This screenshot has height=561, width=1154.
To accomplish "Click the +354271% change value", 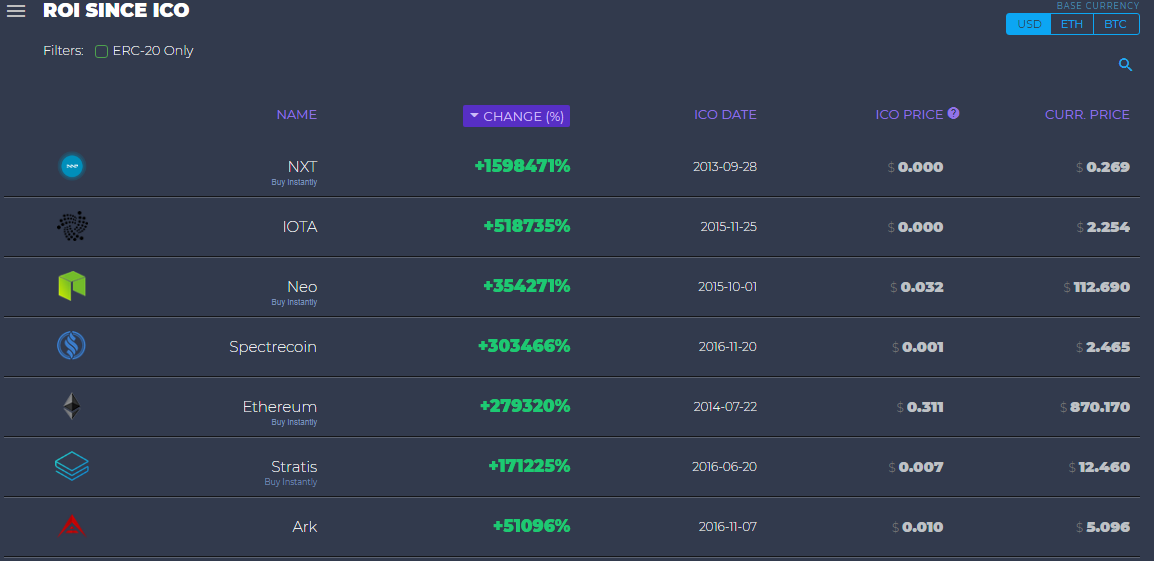I will 527,286.
